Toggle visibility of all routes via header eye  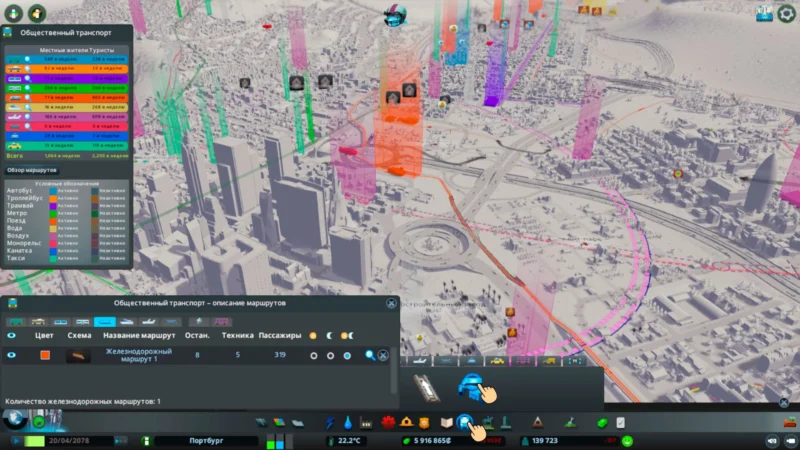click(x=11, y=335)
